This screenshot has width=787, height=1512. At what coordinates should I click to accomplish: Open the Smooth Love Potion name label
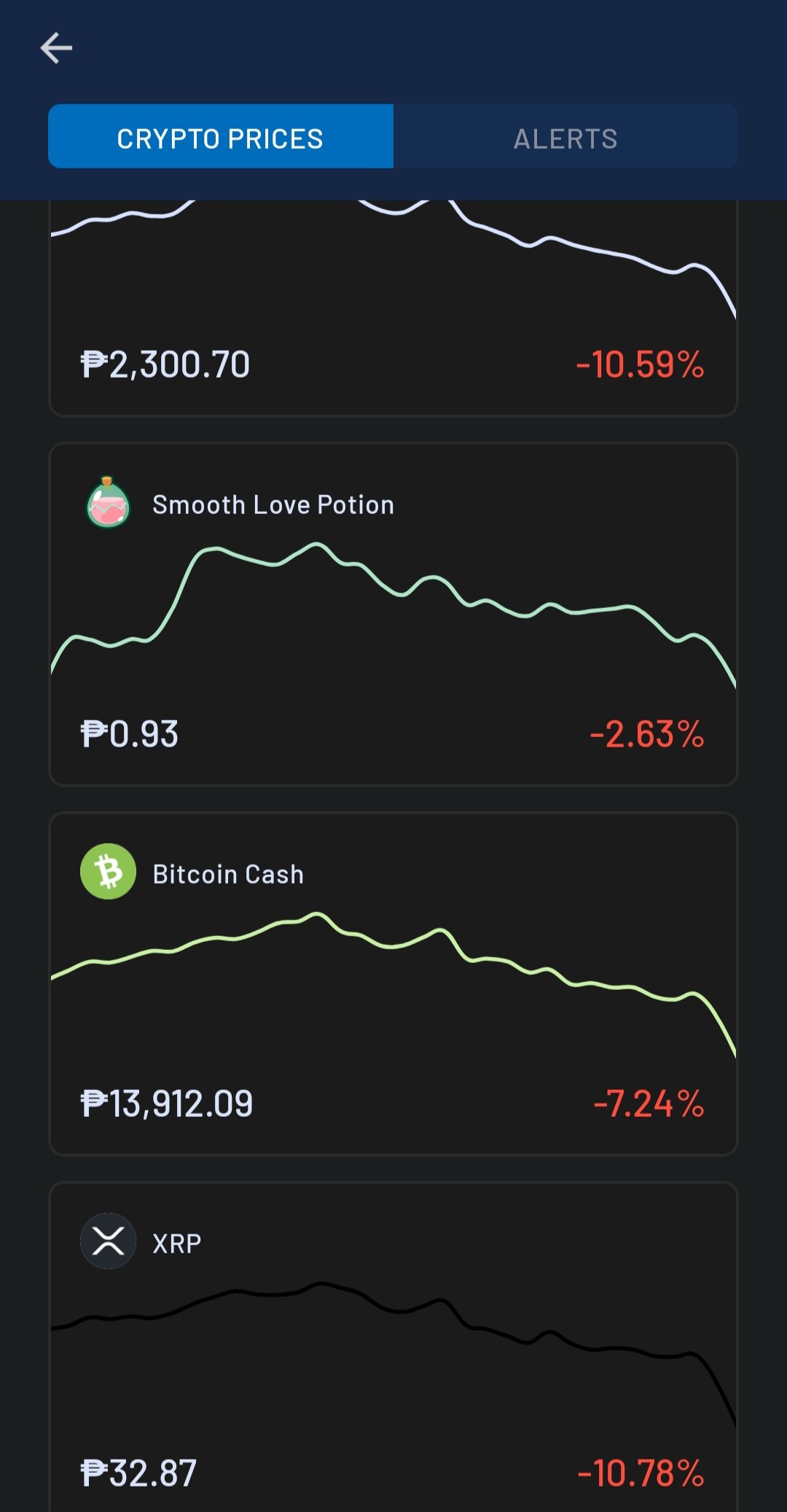273,504
